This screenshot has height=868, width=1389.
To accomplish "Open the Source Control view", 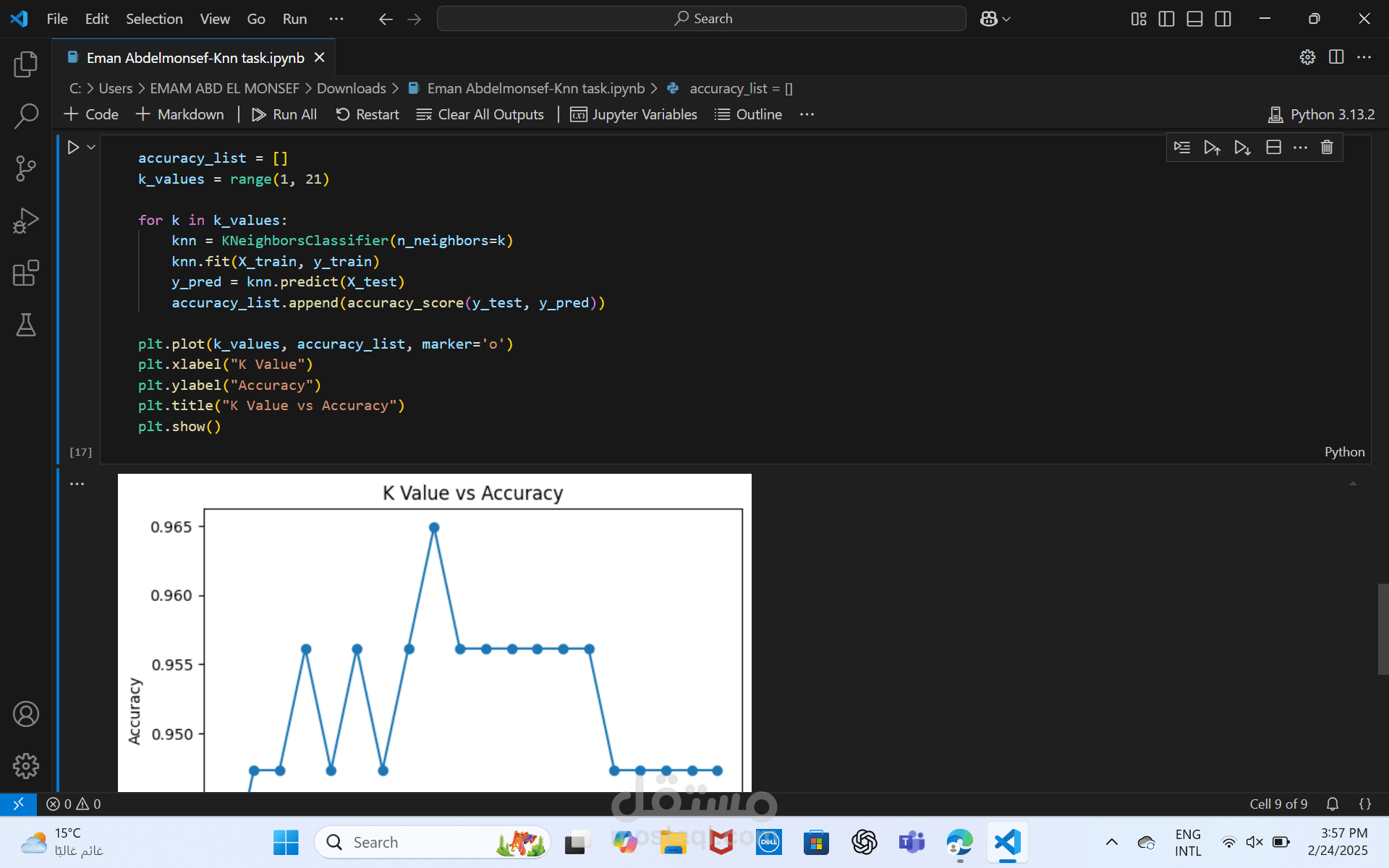I will tap(26, 169).
